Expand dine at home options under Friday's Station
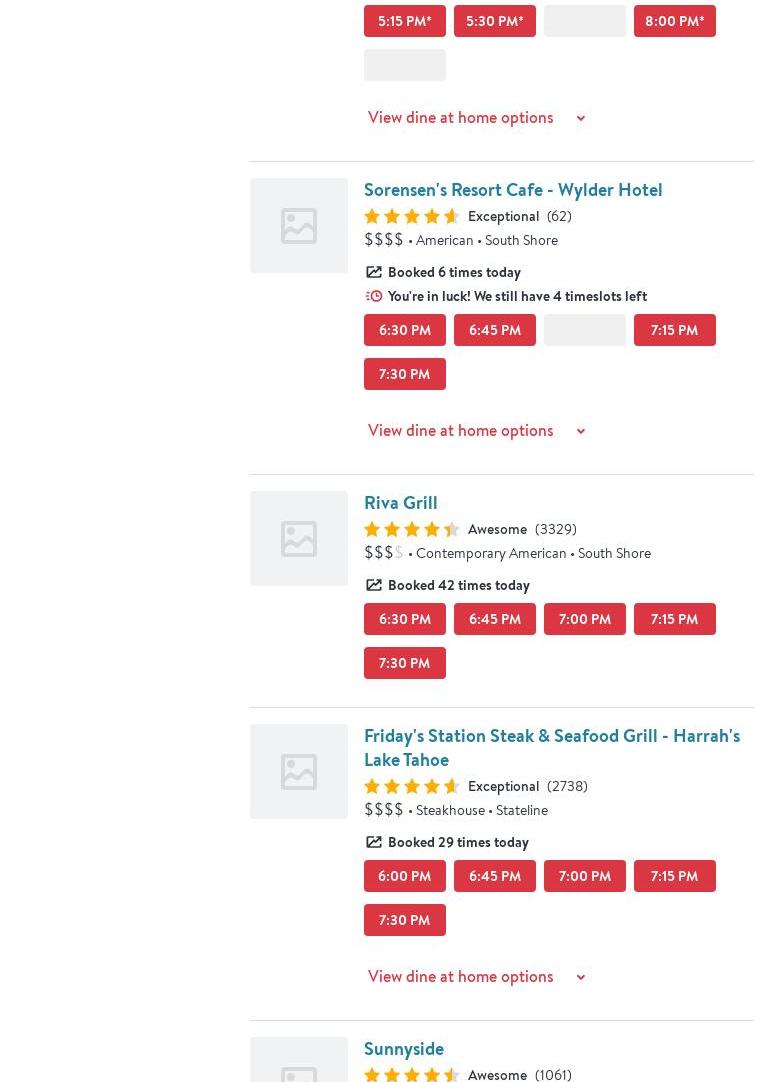This screenshot has height=1082, width=770. 476,976
